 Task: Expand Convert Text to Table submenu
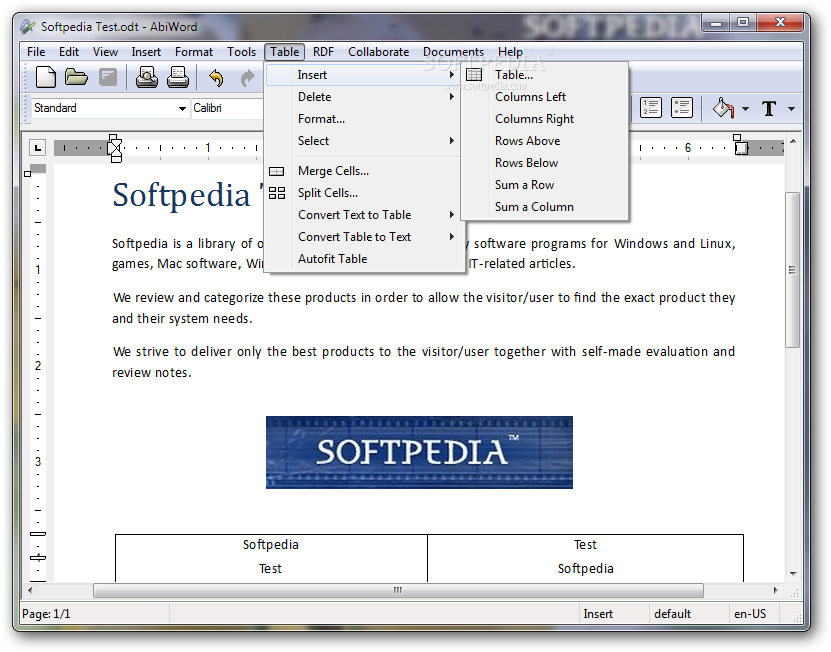[x=363, y=215]
